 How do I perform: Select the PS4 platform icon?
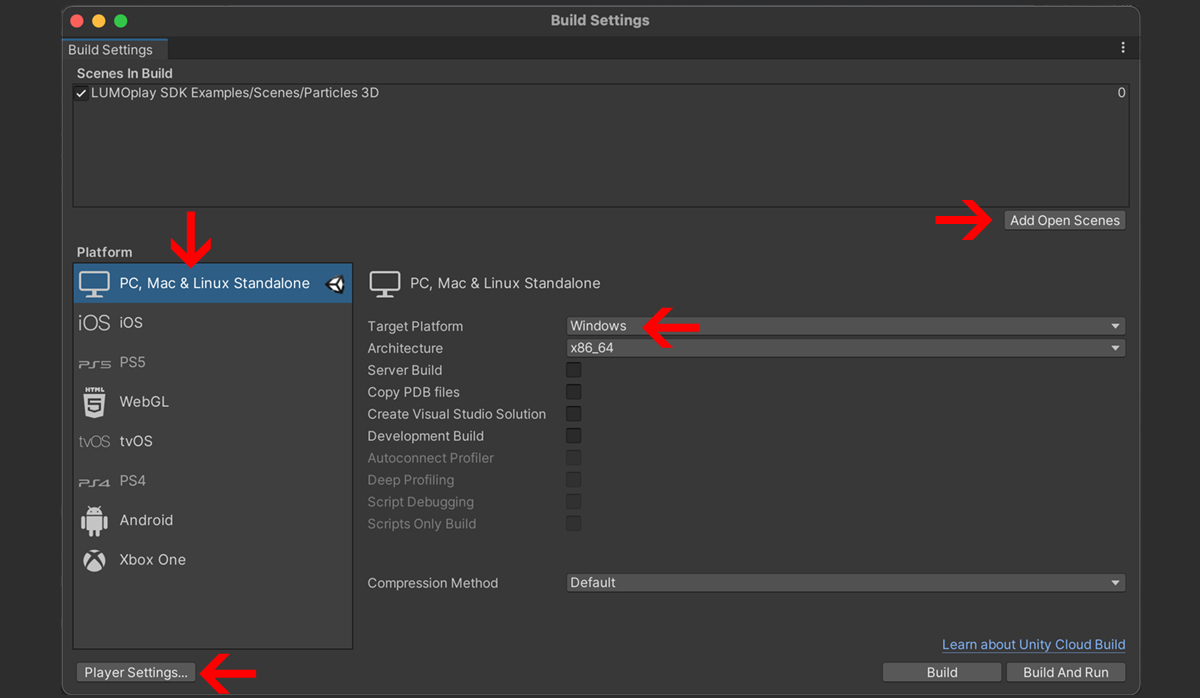[x=94, y=481]
